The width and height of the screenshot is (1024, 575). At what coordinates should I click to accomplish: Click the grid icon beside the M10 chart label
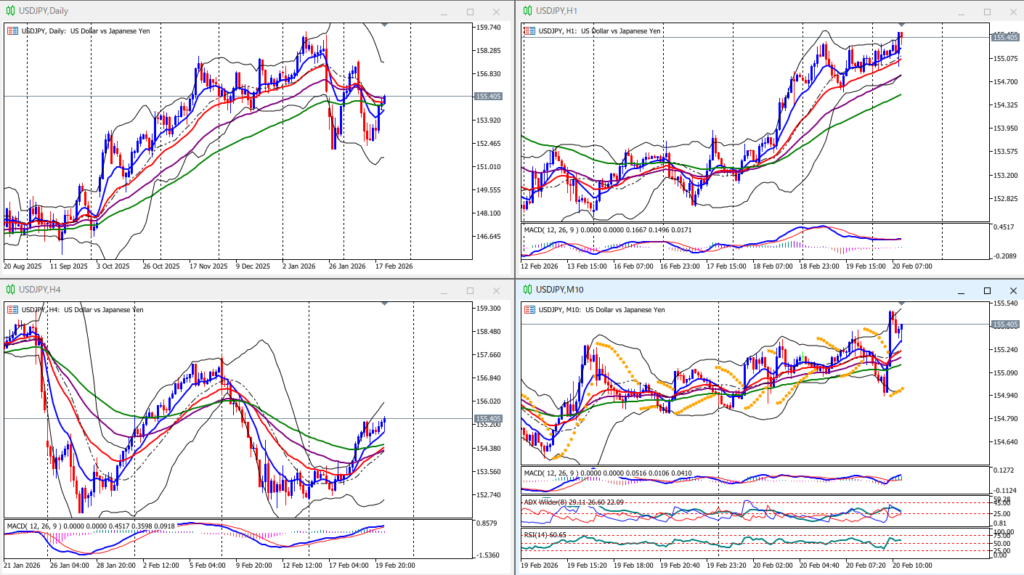point(528,310)
